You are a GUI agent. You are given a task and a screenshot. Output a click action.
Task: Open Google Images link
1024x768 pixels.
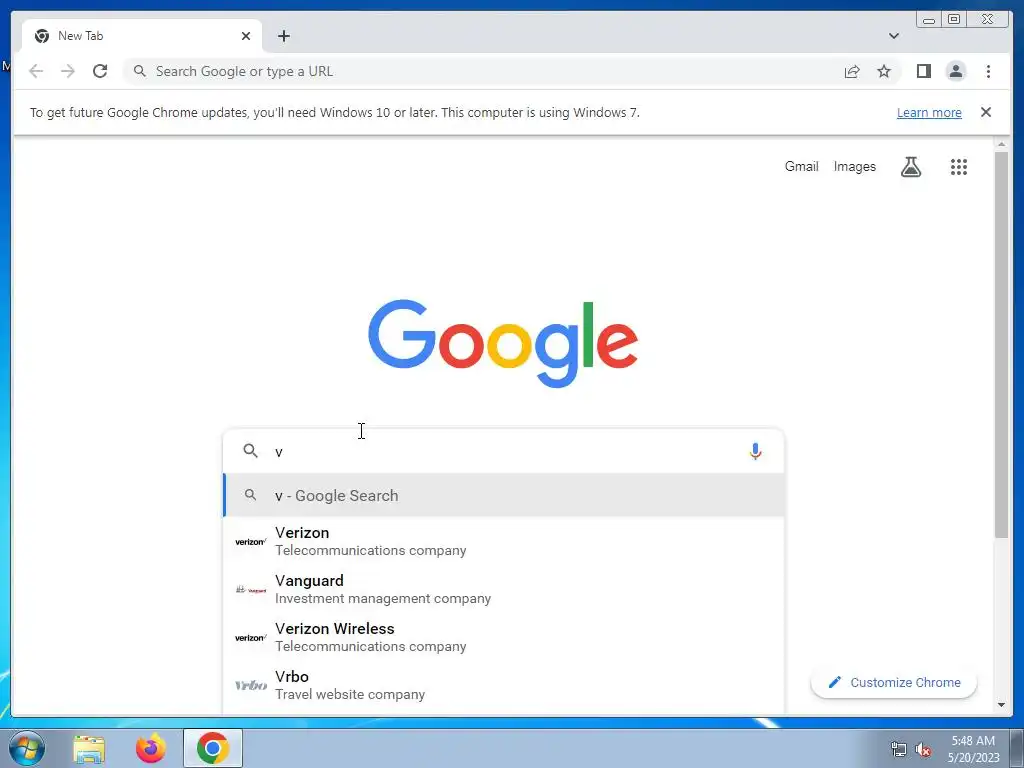coord(854,167)
